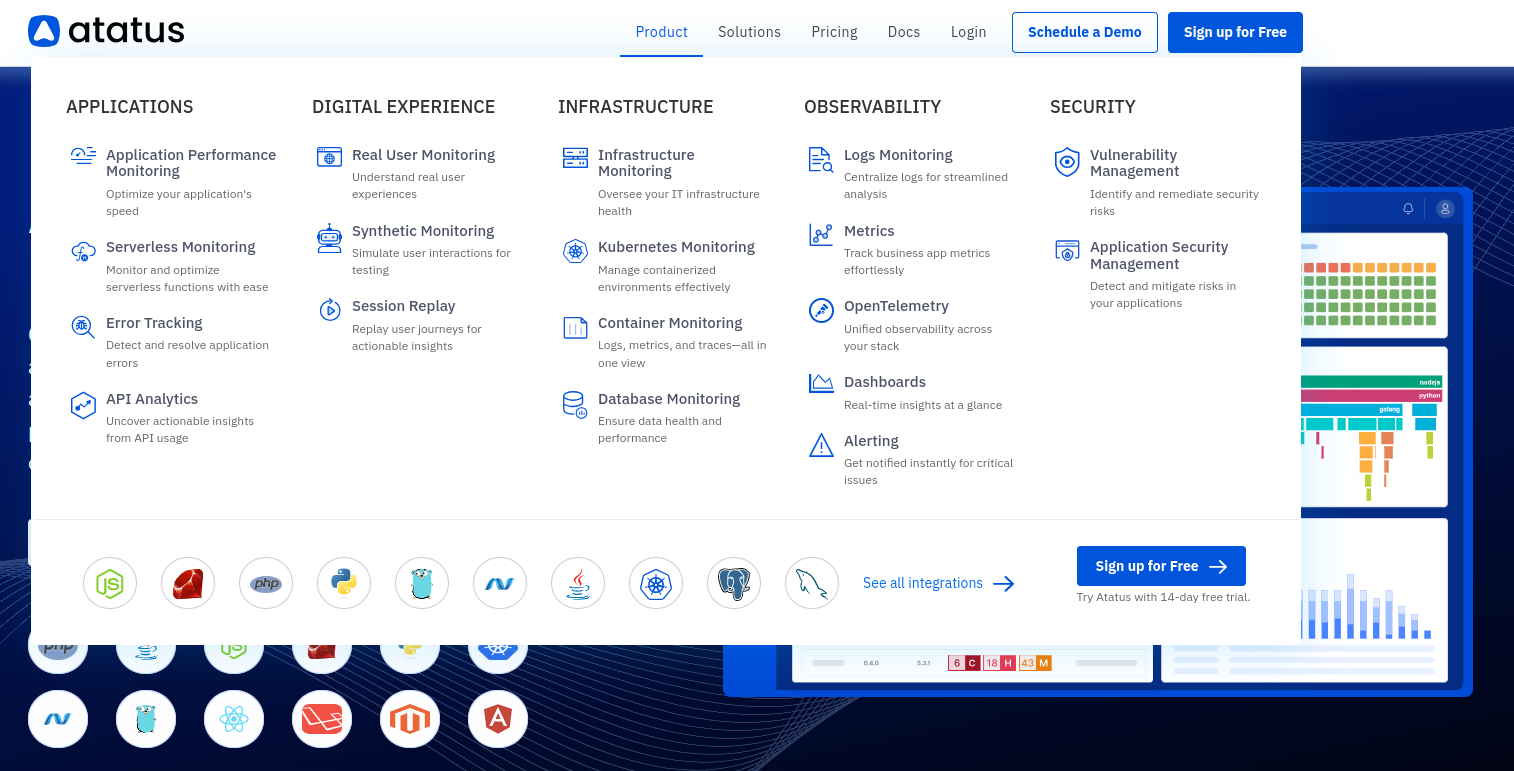Click the Go gopher integration icon
This screenshot has height=771, width=1514.
pyautogui.click(x=421, y=583)
